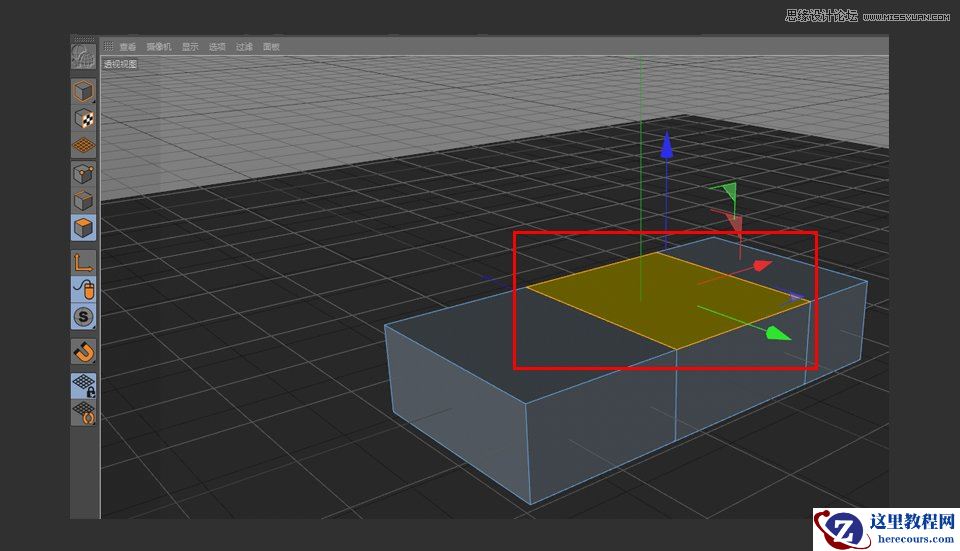The image size is (960, 551).
Task: Toggle the Viewport Solo S icon
Action: tap(83, 317)
